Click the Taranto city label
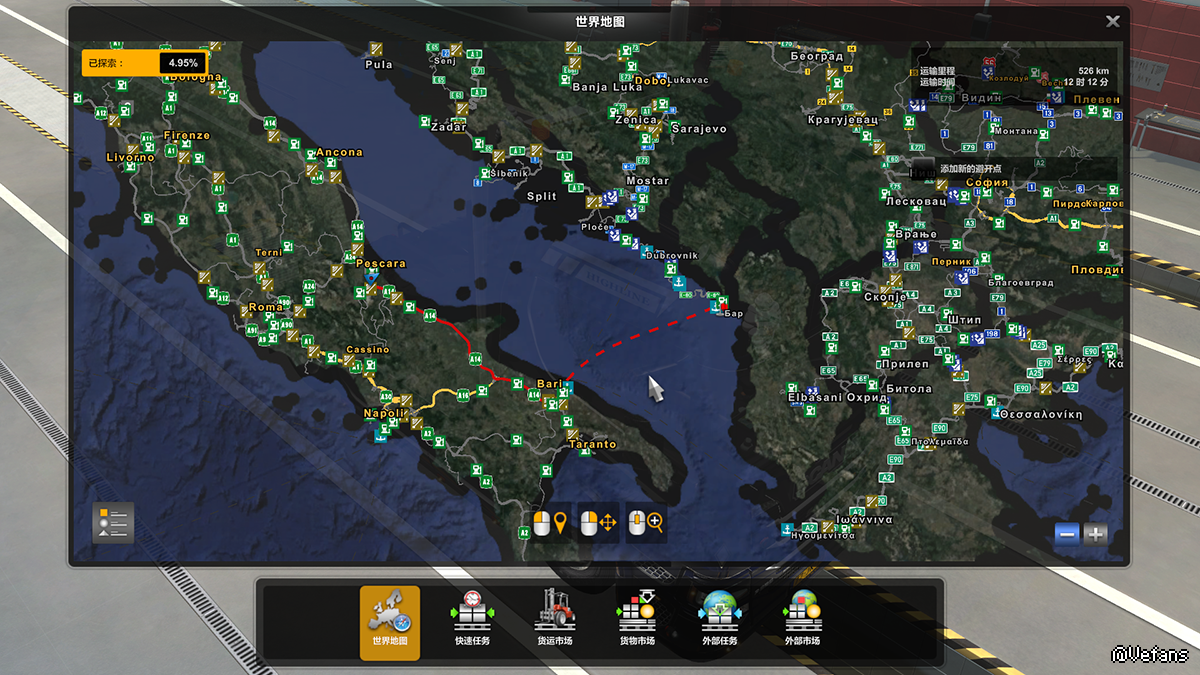The image size is (1200, 675). click(x=592, y=444)
